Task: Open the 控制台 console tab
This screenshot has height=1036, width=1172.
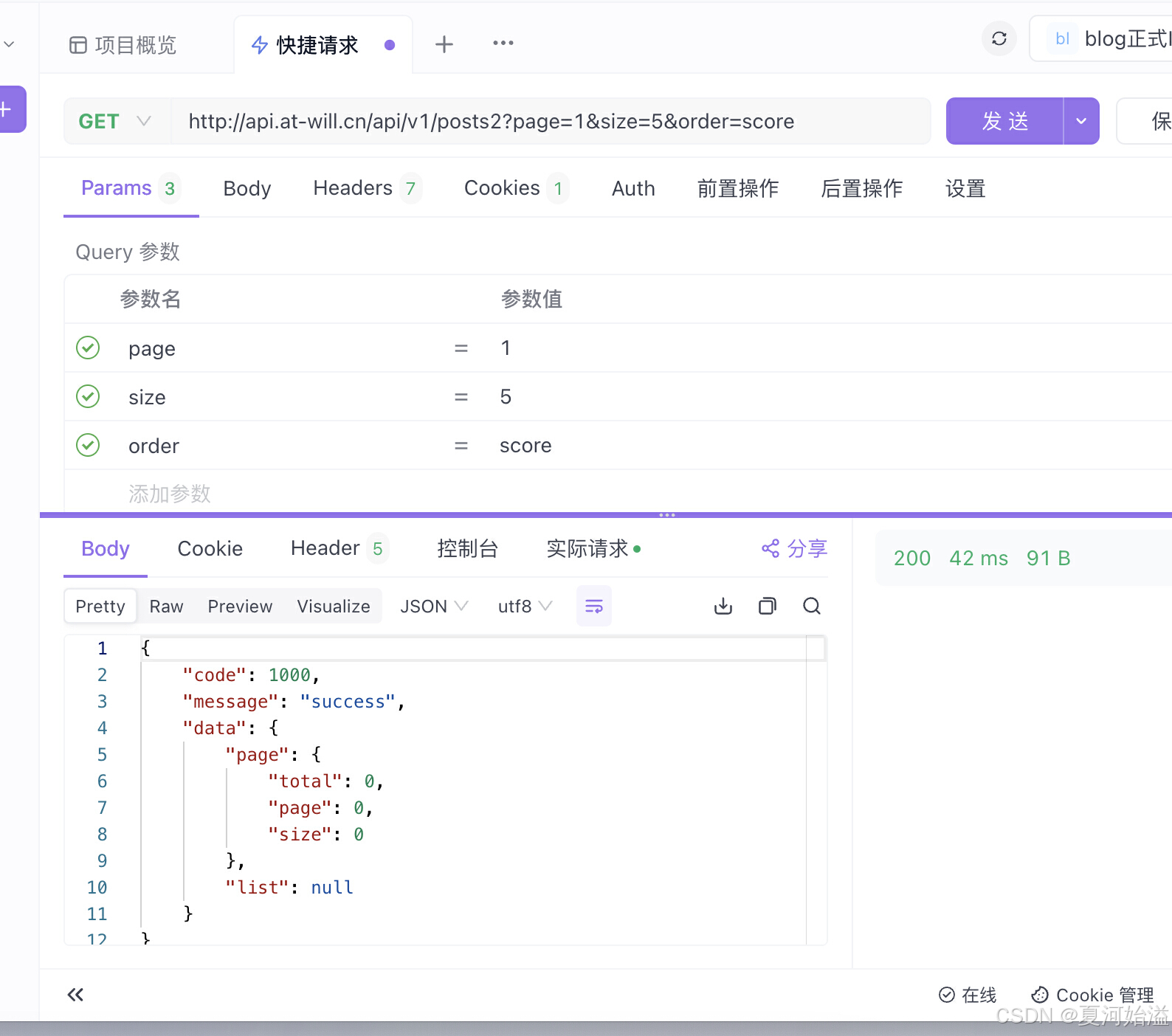Action: 468,548
